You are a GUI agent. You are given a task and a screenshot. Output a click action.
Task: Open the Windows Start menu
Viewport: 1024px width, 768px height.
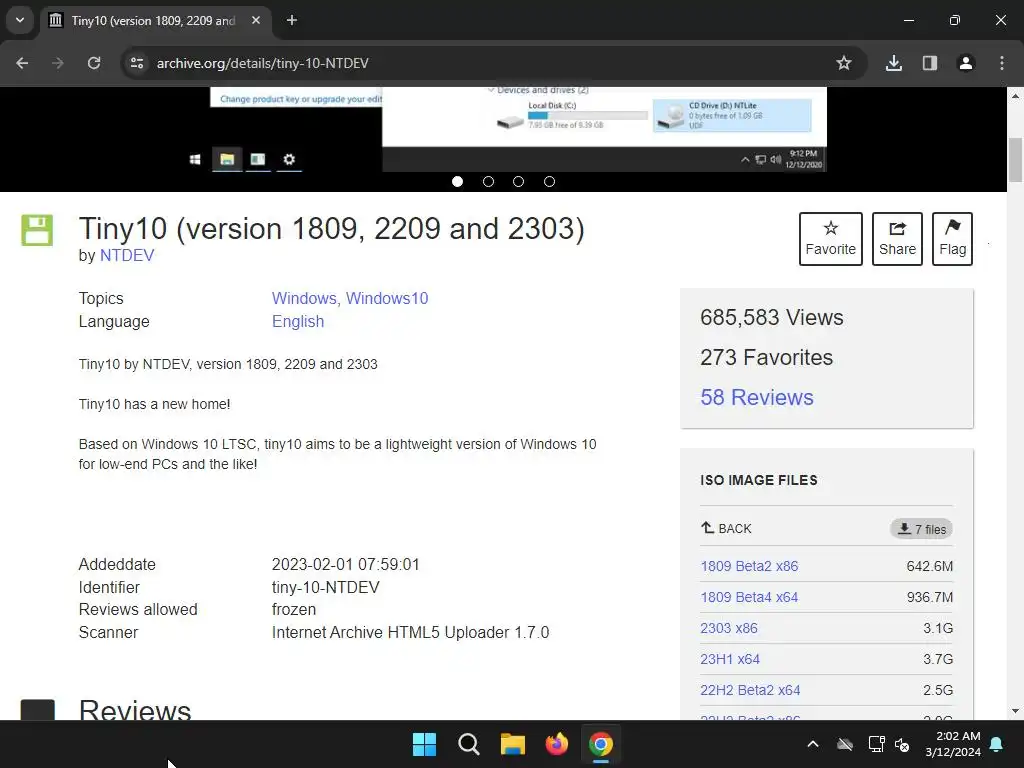pos(424,744)
